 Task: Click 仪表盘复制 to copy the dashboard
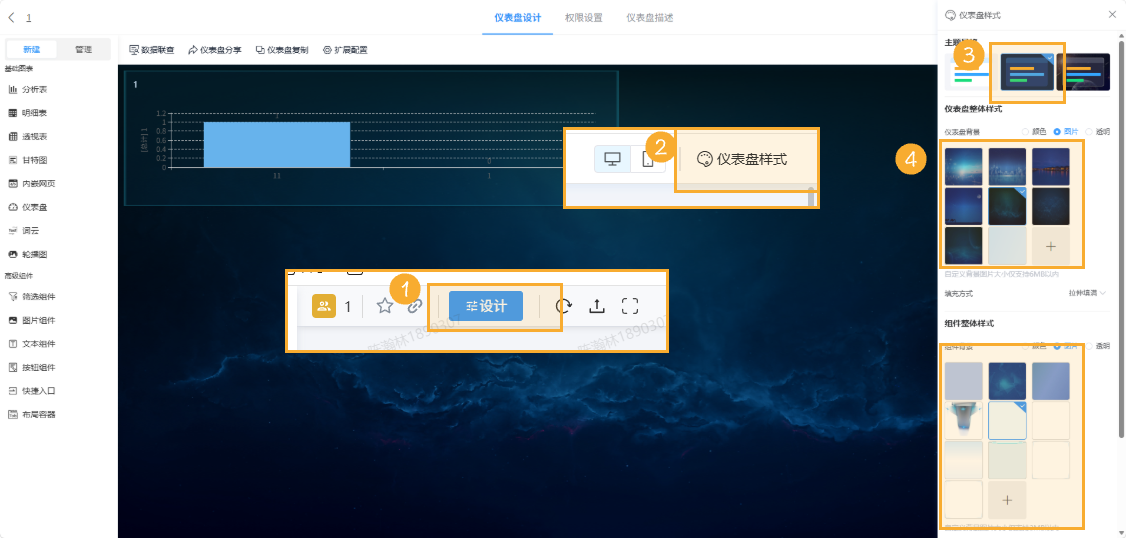pyautogui.click(x=282, y=50)
